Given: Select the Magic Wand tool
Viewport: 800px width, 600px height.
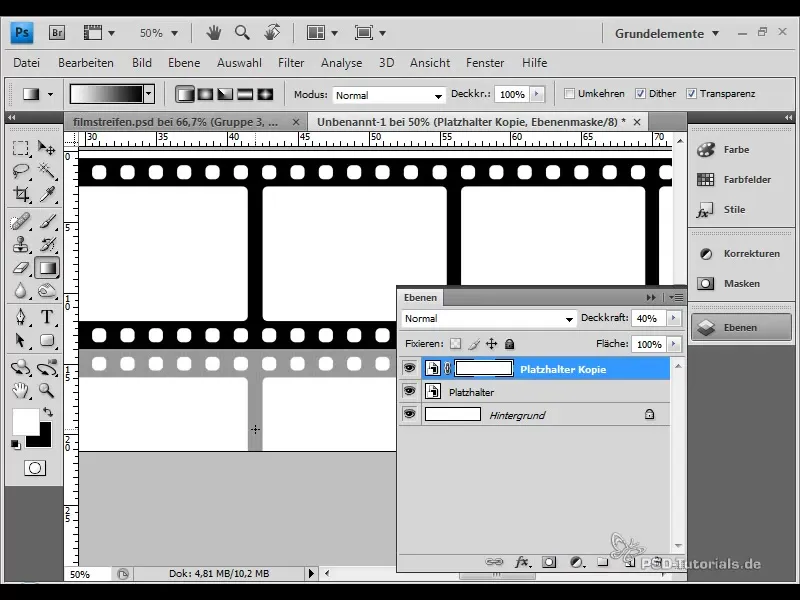Looking at the screenshot, I should tap(47, 170).
